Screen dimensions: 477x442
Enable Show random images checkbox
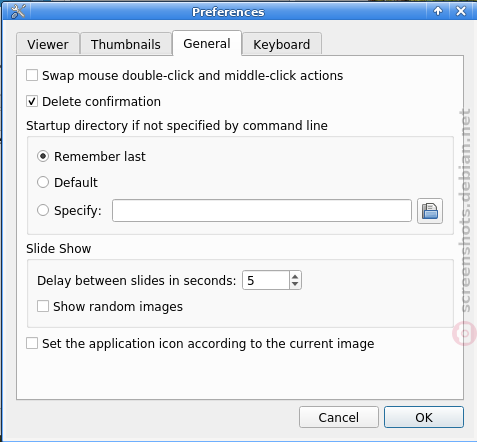(43, 306)
